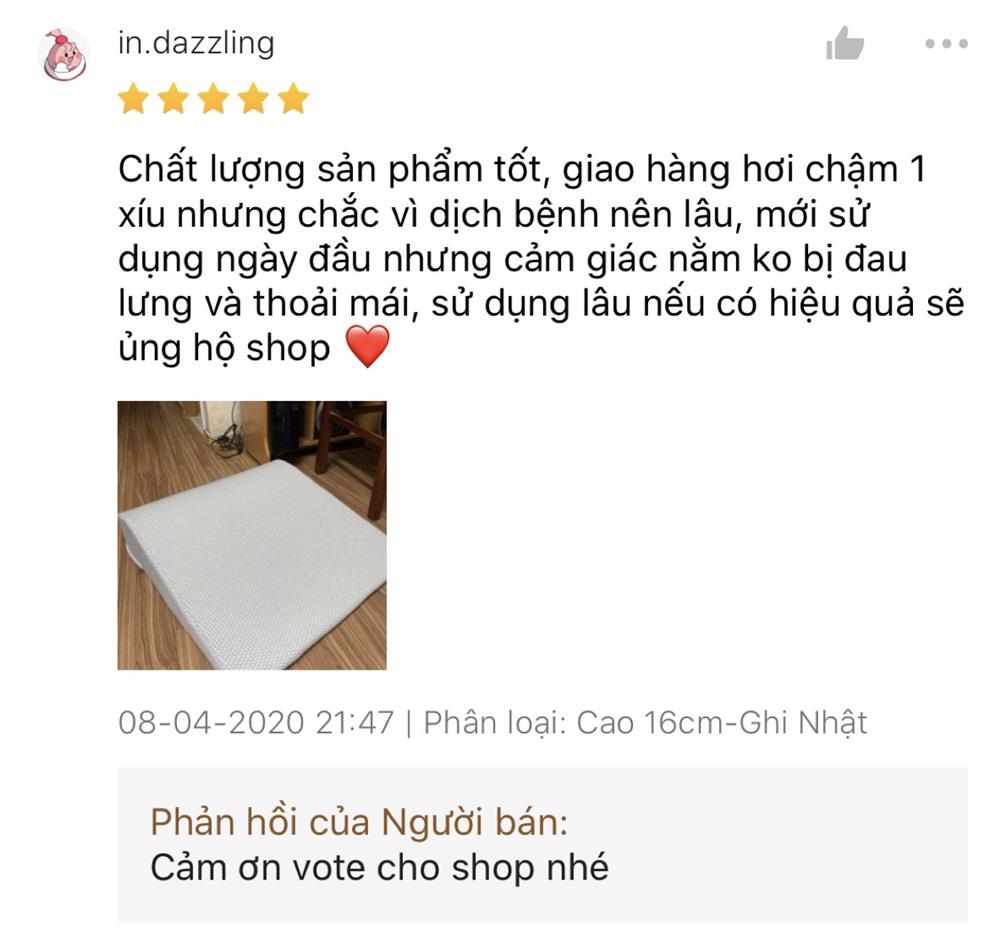This screenshot has width=1000, height=938.
Task: Select the 'Chất lượng sản phẩm tốt' line
Action: [x=521, y=170]
